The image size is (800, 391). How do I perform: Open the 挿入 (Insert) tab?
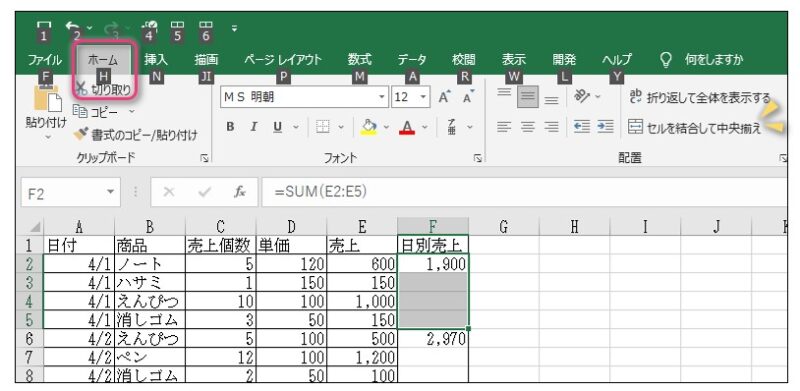coord(156,60)
